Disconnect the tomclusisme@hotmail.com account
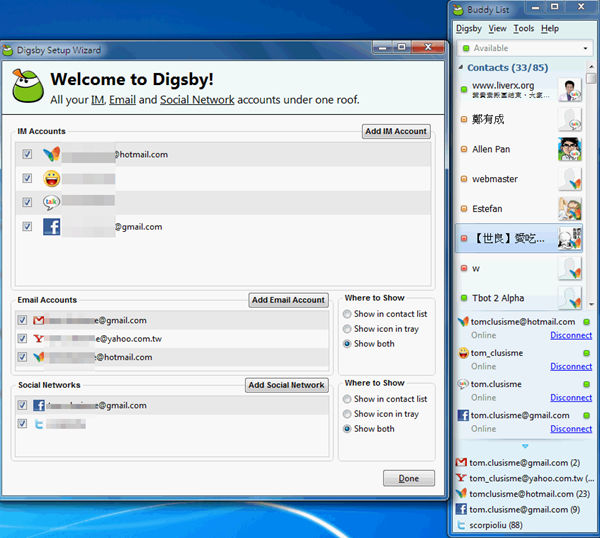This screenshot has height=538, width=600. (570, 335)
